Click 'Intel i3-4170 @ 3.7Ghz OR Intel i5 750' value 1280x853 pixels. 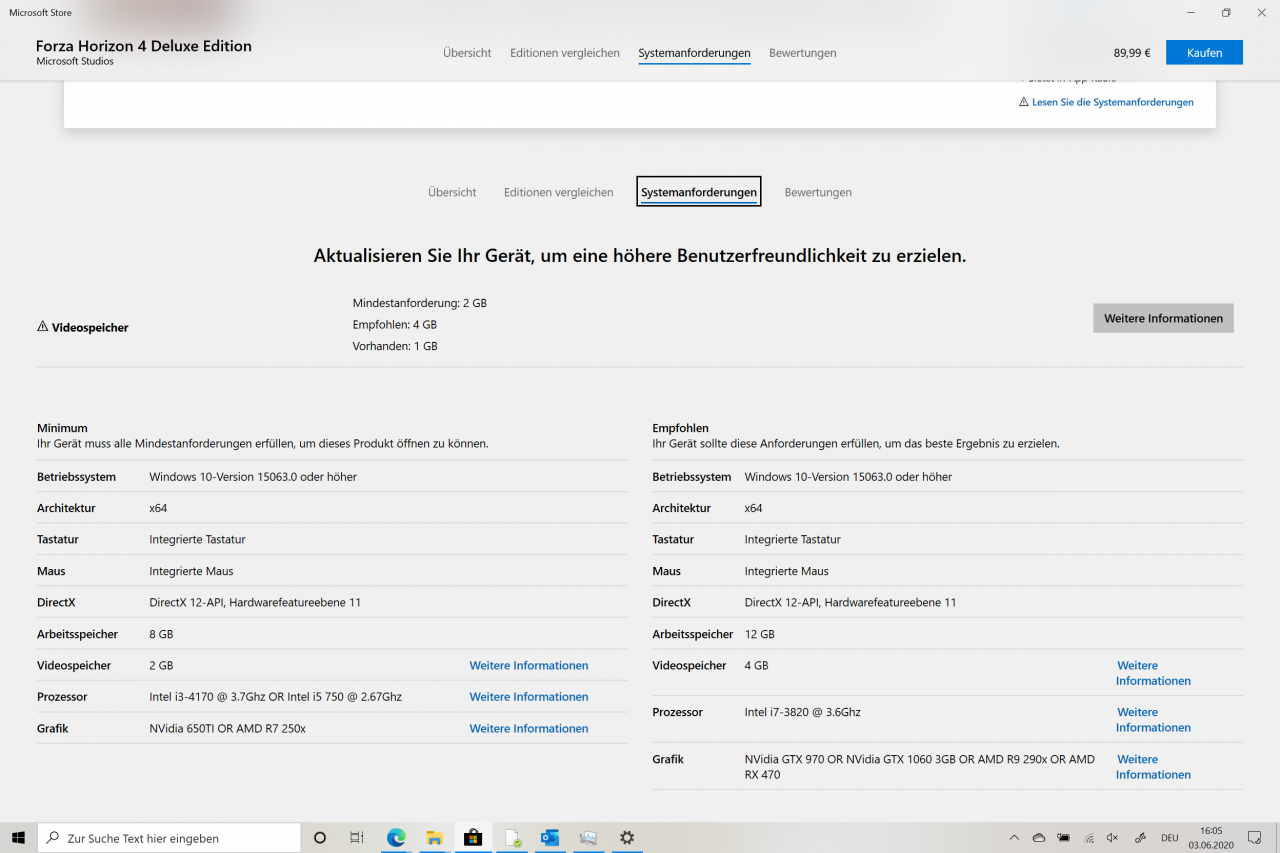tap(276, 697)
